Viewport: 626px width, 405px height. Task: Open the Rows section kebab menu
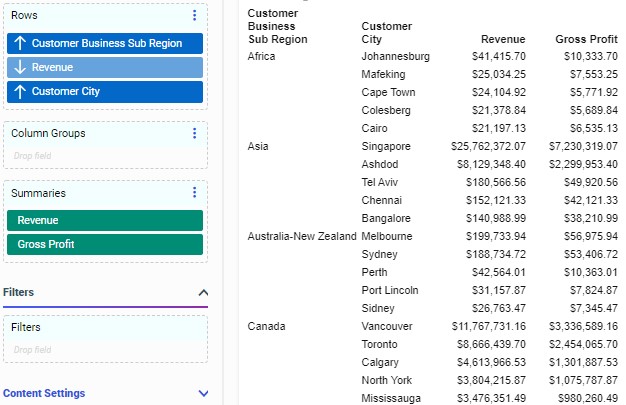(194, 15)
